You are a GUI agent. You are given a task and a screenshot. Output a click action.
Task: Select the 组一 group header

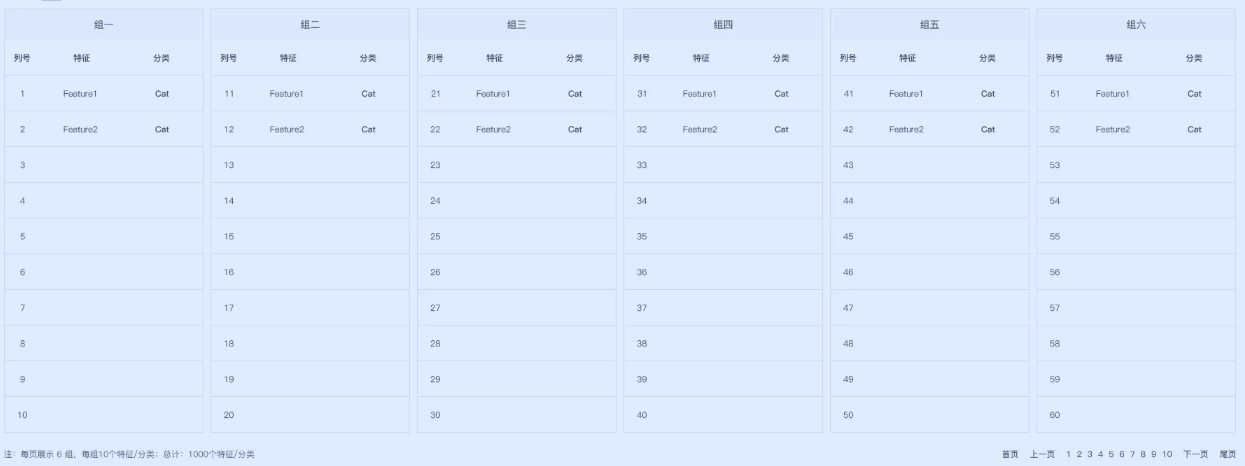click(104, 24)
